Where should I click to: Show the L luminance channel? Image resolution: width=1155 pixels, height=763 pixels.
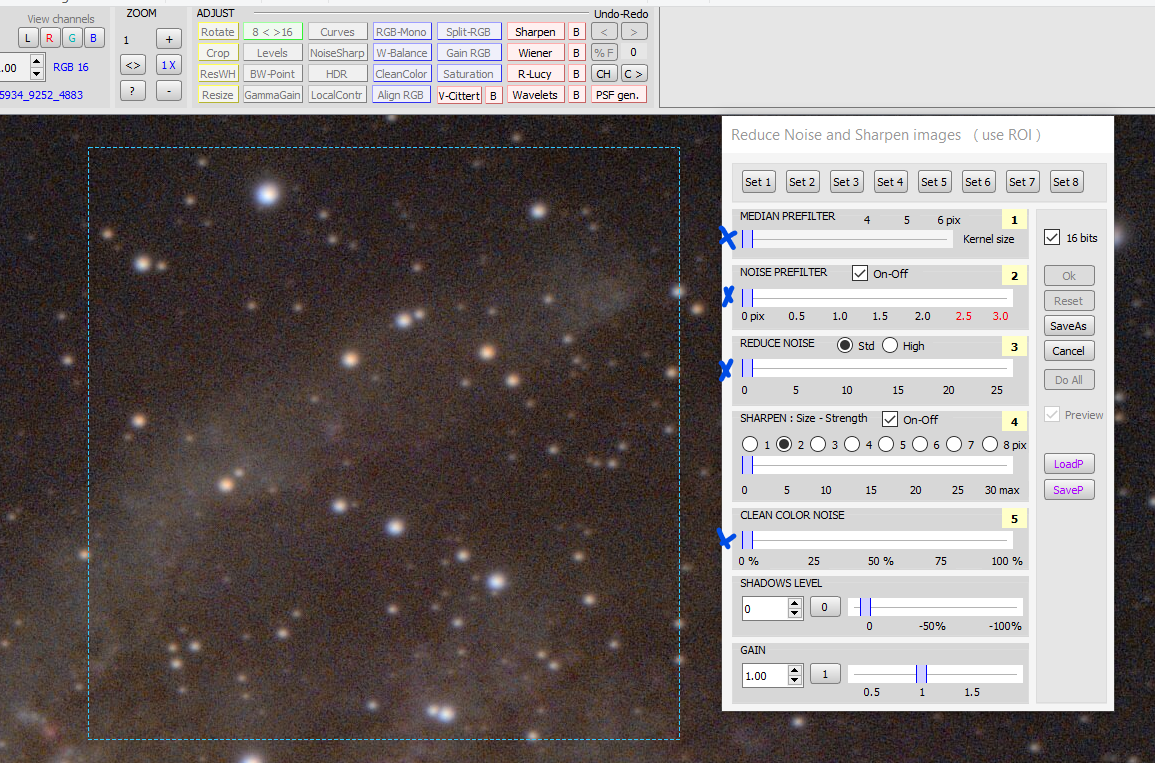(x=28, y=38)
